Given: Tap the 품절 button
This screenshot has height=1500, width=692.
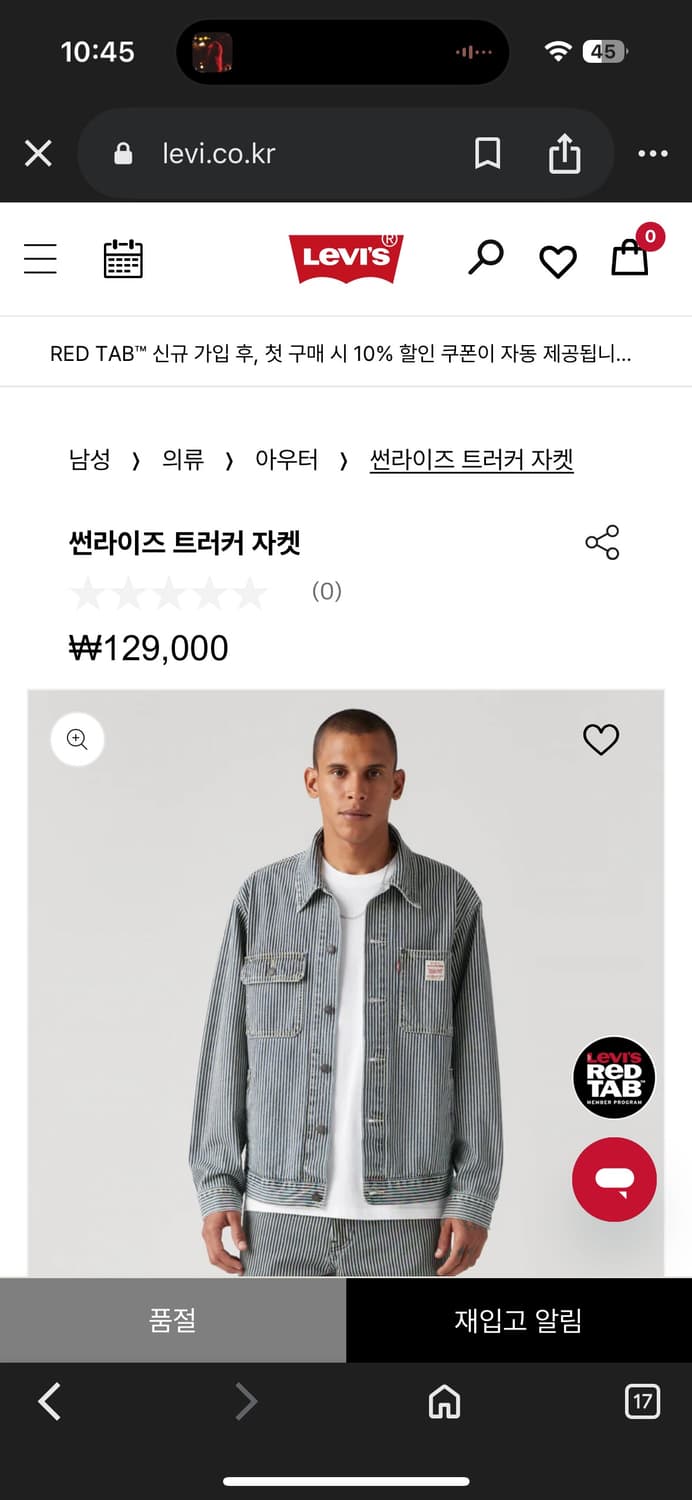Looking at the screenshot, I should (173, 1320).
